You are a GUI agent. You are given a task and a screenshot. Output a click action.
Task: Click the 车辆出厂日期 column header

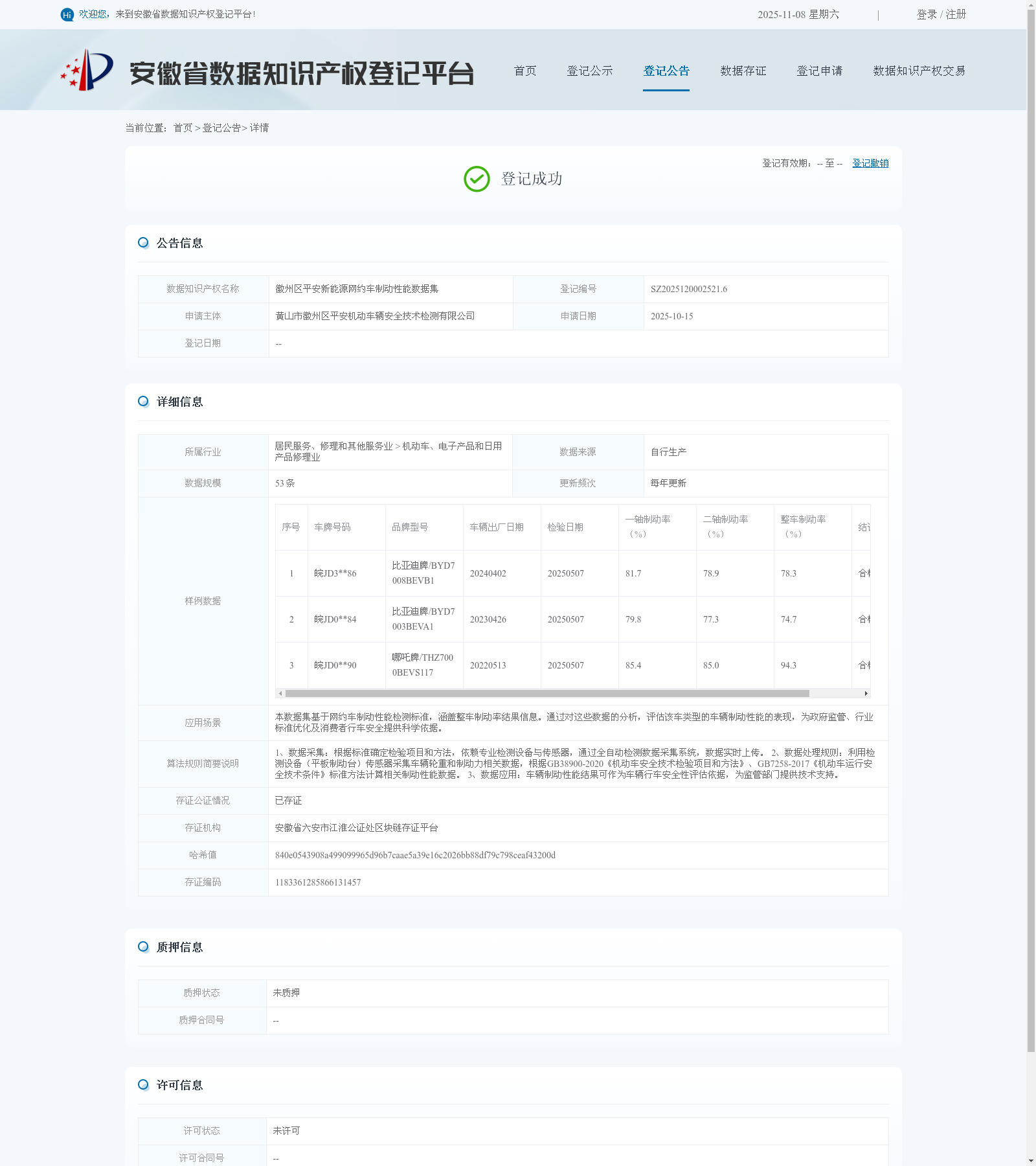coord(497,527)
